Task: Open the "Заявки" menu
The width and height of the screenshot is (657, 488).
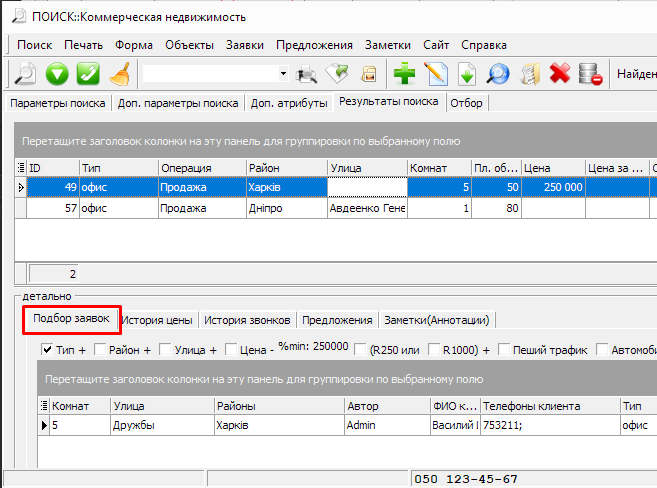Action: [x=245, y=45]
